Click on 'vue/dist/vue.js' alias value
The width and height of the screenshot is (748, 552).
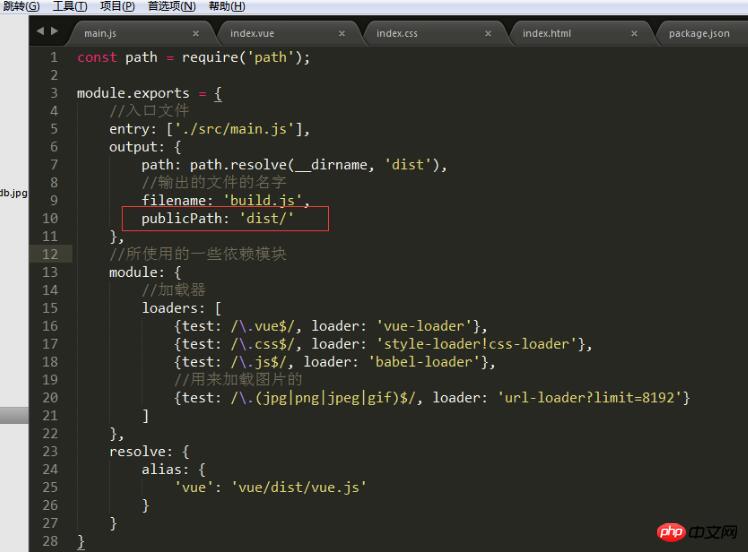(x=299, y=487)
